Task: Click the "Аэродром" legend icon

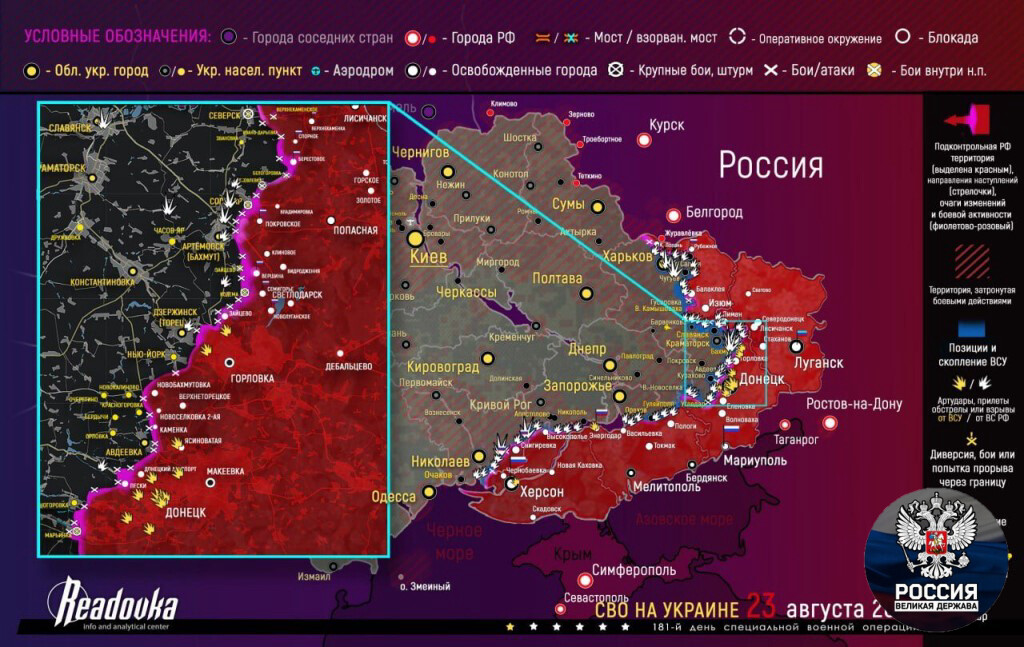Action: [x=314, y=72]
